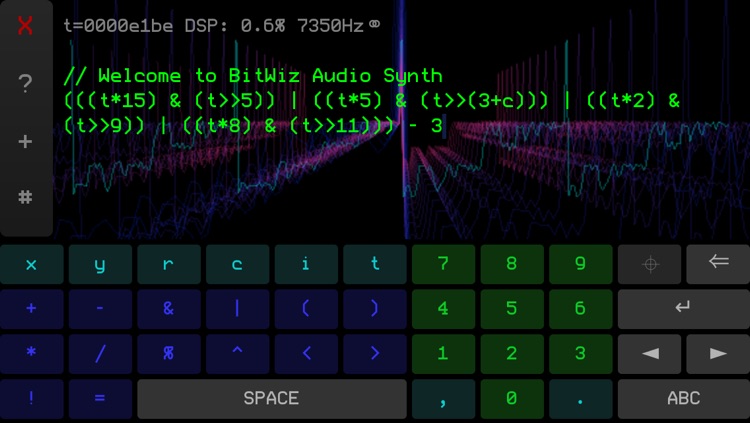The height and width of the screenshot is (423, 750).
Task: Tap the greater-than key
Action: point(375,354)
